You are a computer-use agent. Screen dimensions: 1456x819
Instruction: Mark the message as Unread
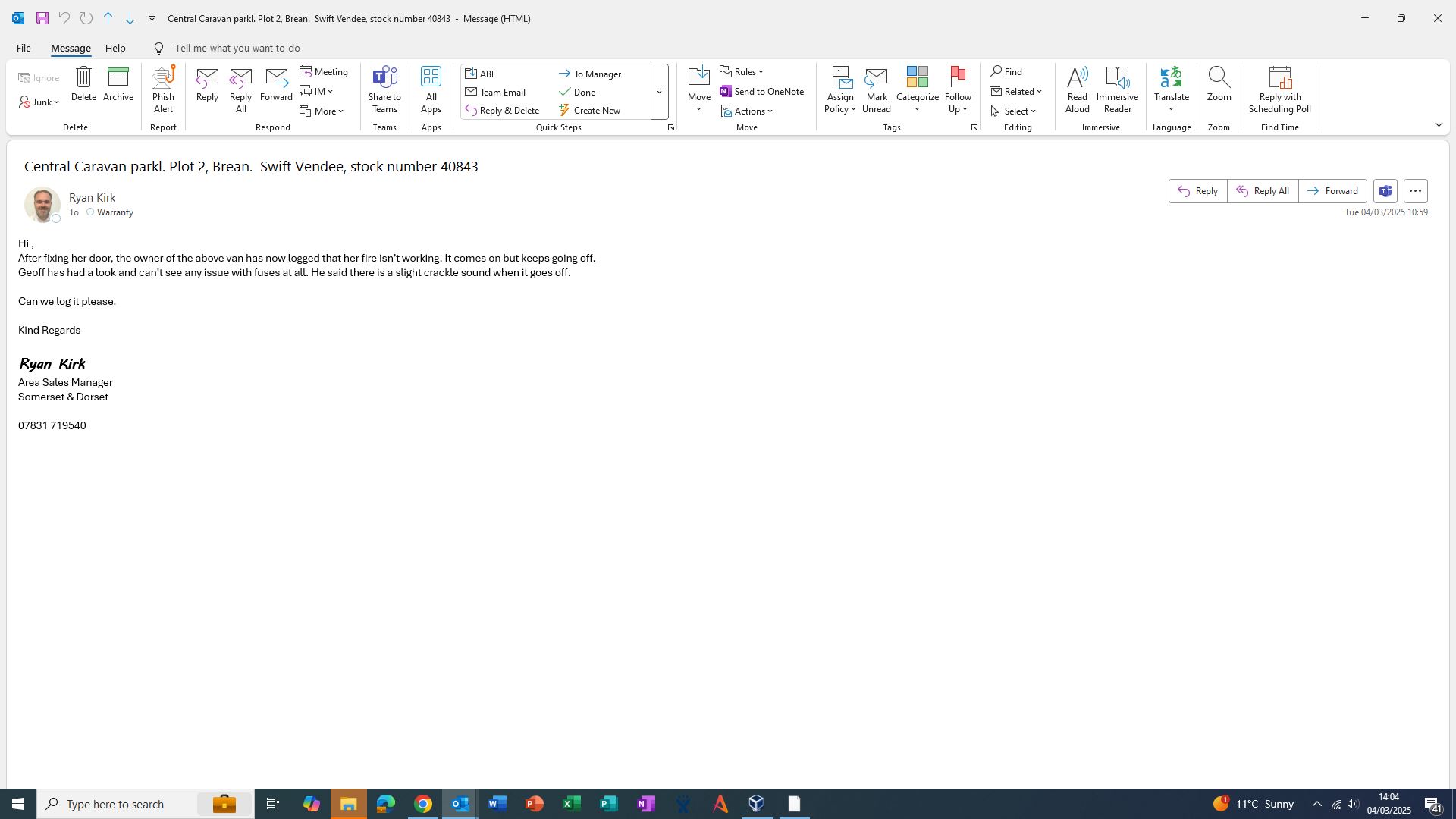[x=876, y=78]
